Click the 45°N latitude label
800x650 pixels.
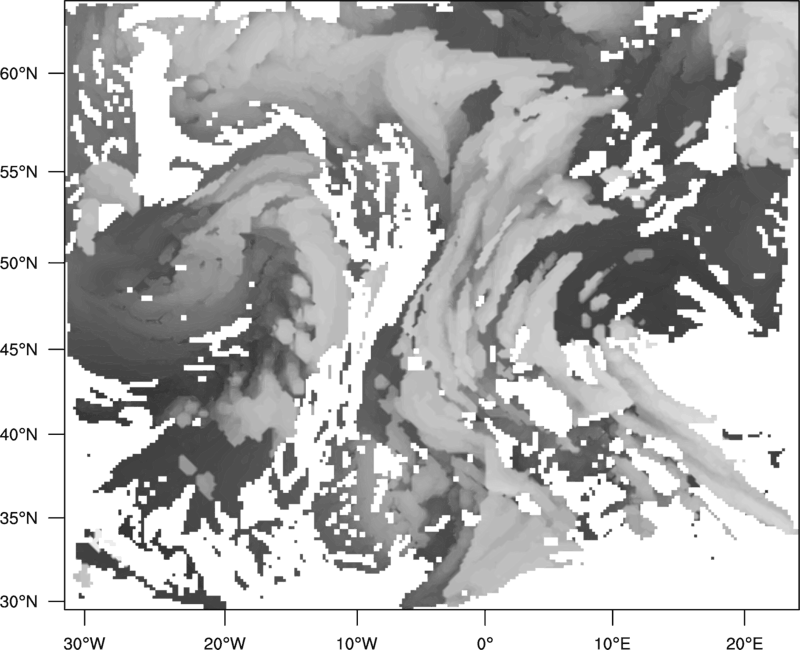(x=19, y=349)
